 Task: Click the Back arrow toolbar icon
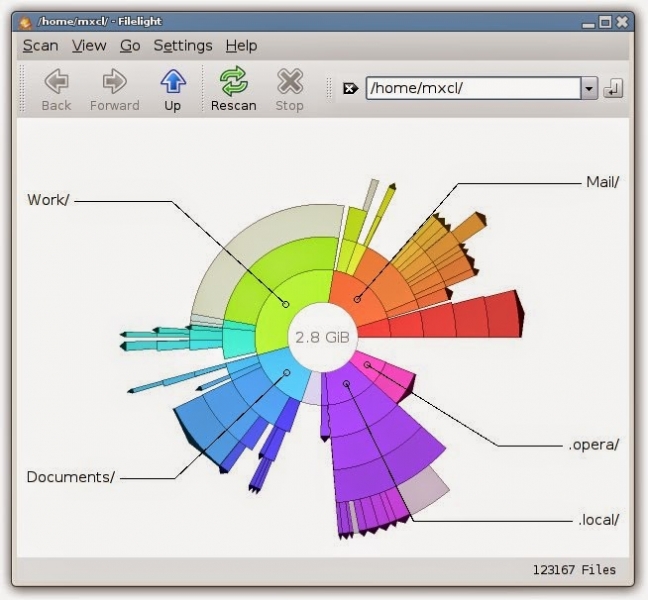[x=57, y=82]
